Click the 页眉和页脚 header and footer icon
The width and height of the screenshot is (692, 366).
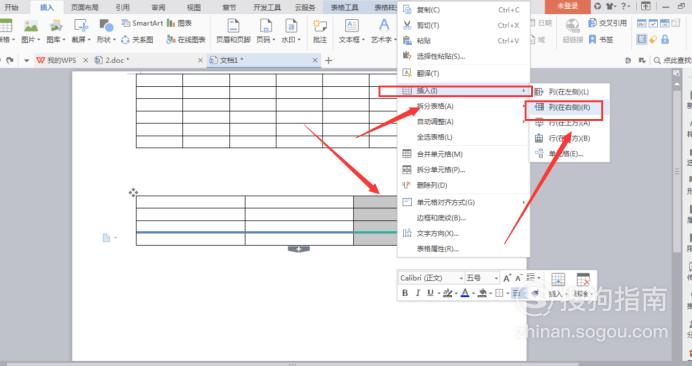pos(233,26)
